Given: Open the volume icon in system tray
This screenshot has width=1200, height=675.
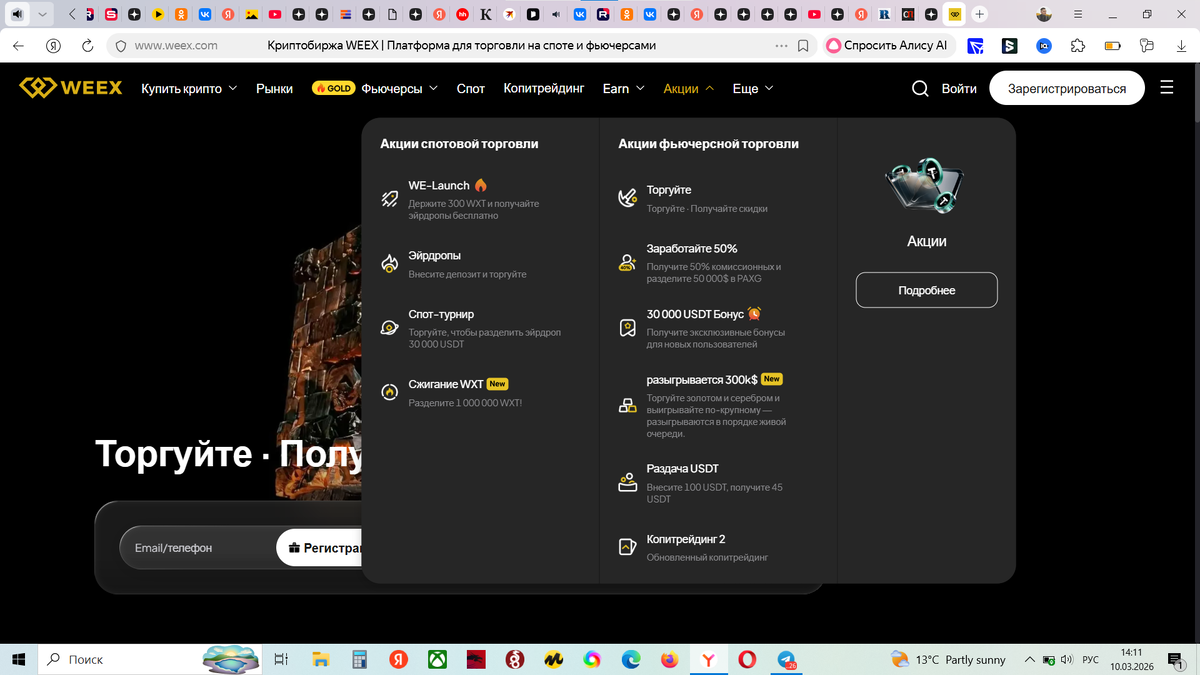Looking at the screenshot, I should pyautogui.click(x=1067, y=660).
